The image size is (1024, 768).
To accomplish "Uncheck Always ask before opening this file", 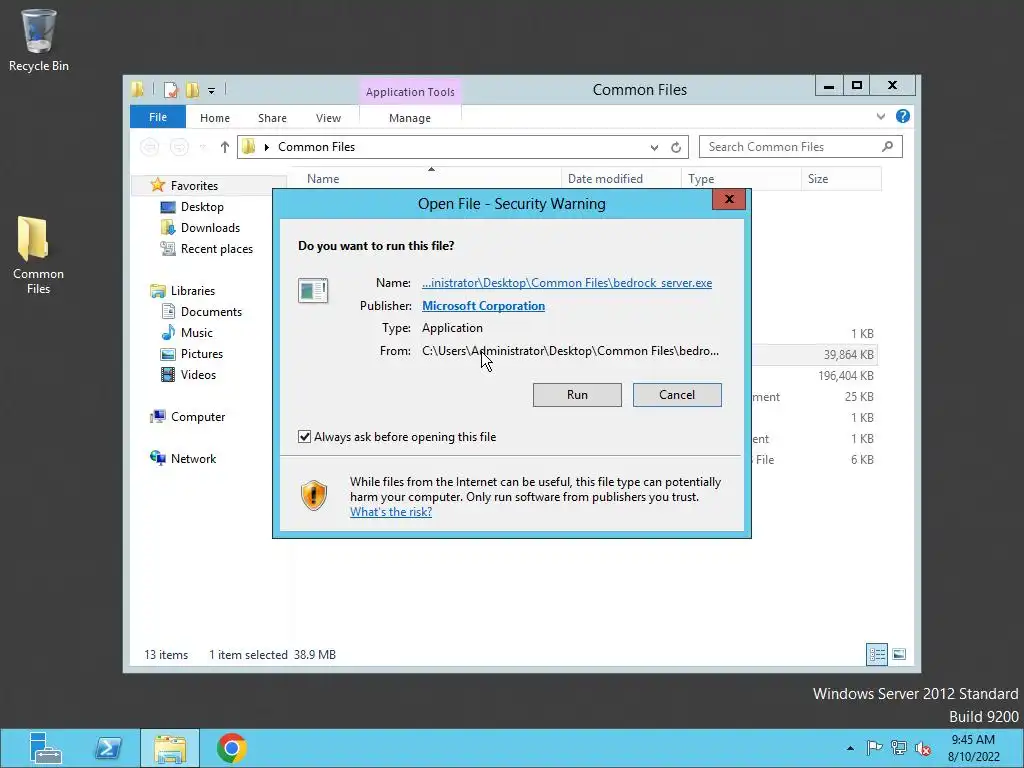I will pos(304,437).
